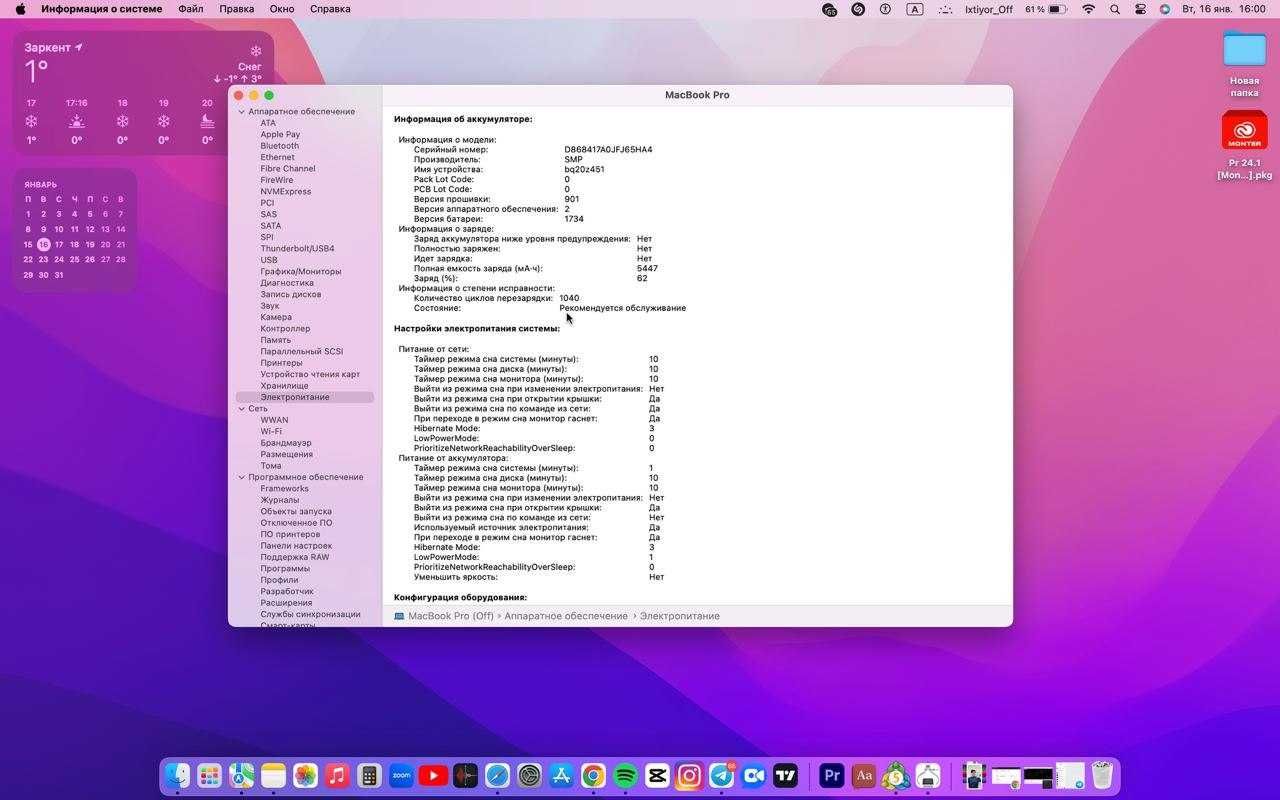Screen dimensions: 1280x800
Task: Collapse the Программное обеспечение section
Action: coord(242,477)
